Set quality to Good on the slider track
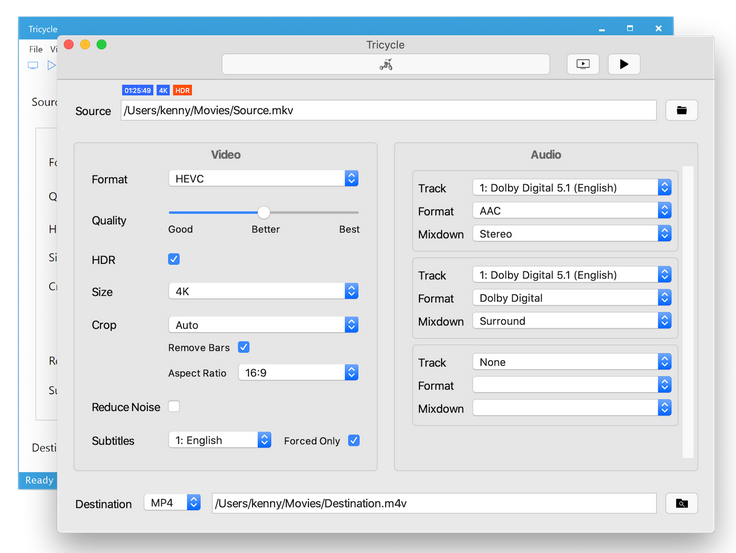The height and width of the screenshot is (553, 736). coord(171,213)
